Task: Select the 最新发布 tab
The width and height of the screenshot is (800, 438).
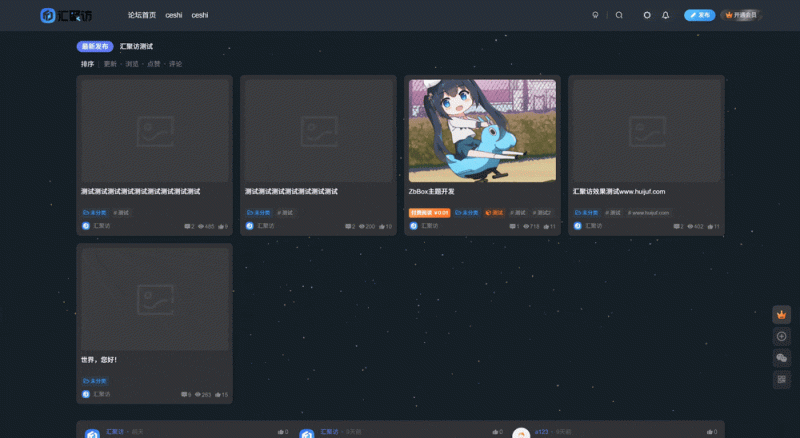Action: click(95, 46)
